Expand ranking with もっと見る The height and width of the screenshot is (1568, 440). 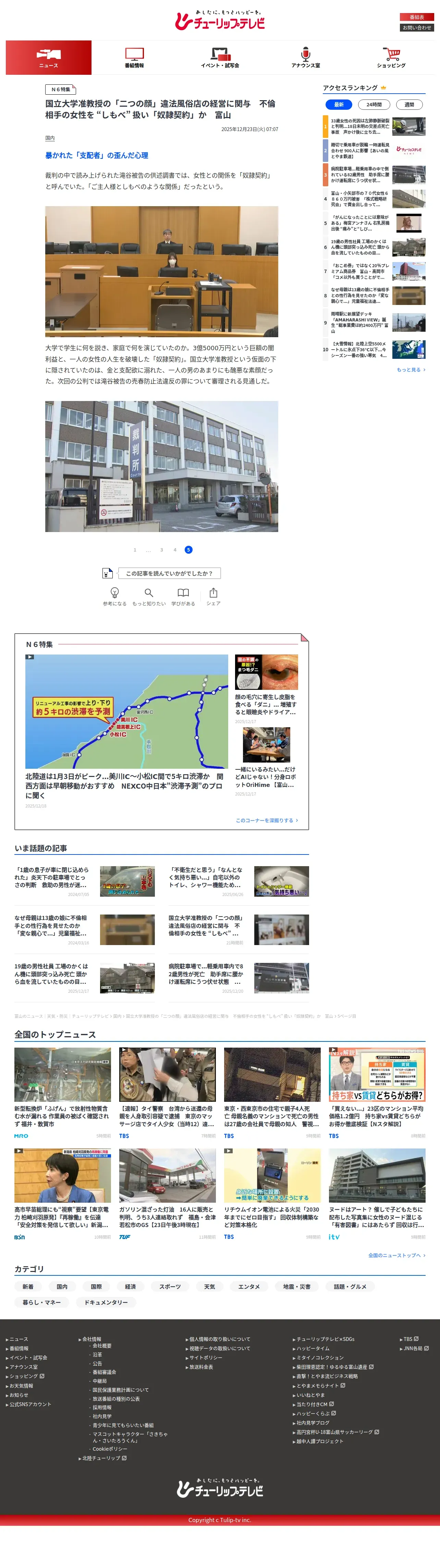coord(411,369)
